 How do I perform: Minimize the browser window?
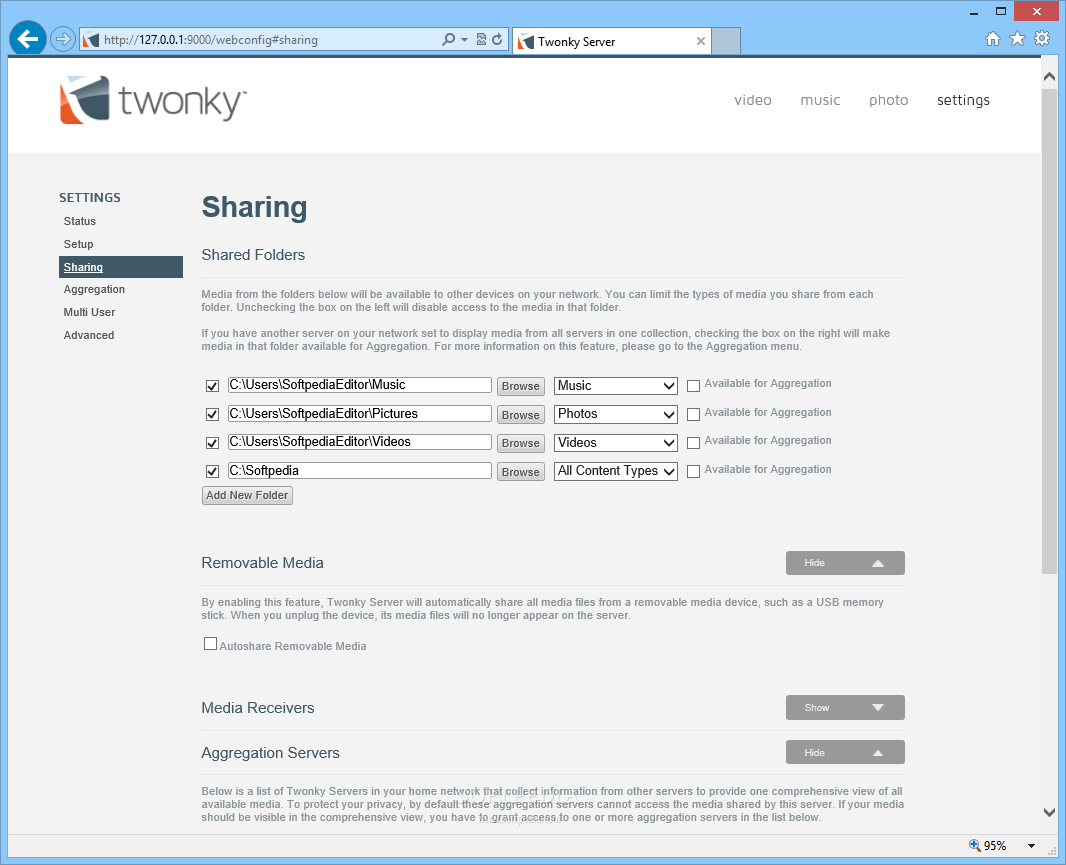[974, 12]
